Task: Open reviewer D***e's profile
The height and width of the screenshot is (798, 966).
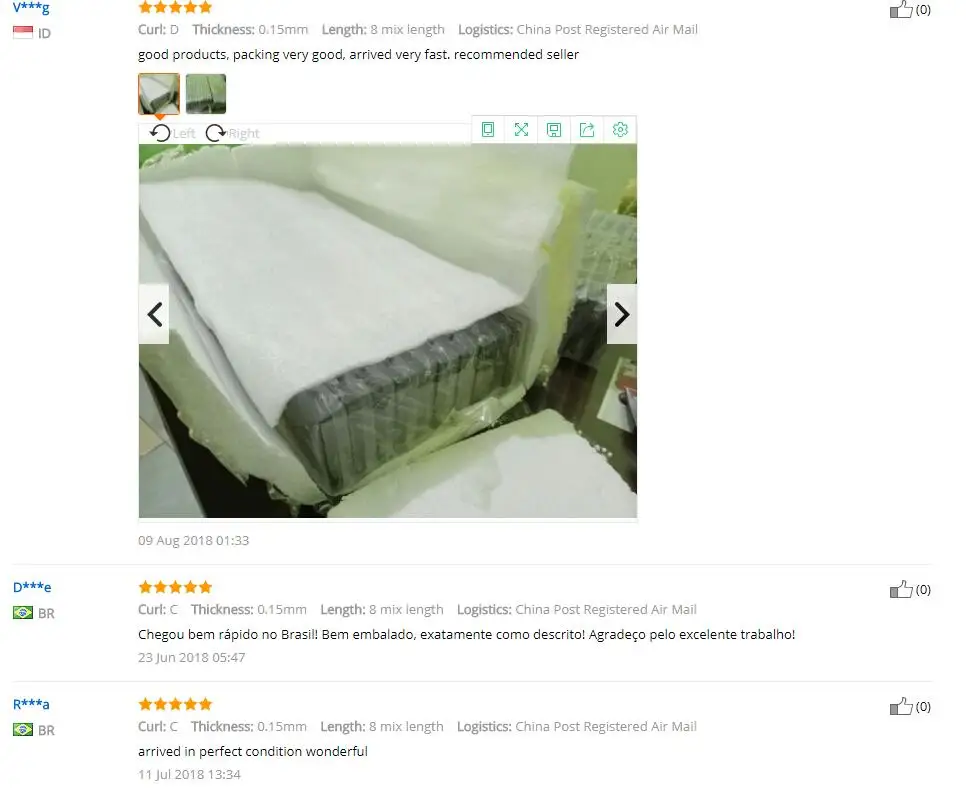Action: (32, 587)
